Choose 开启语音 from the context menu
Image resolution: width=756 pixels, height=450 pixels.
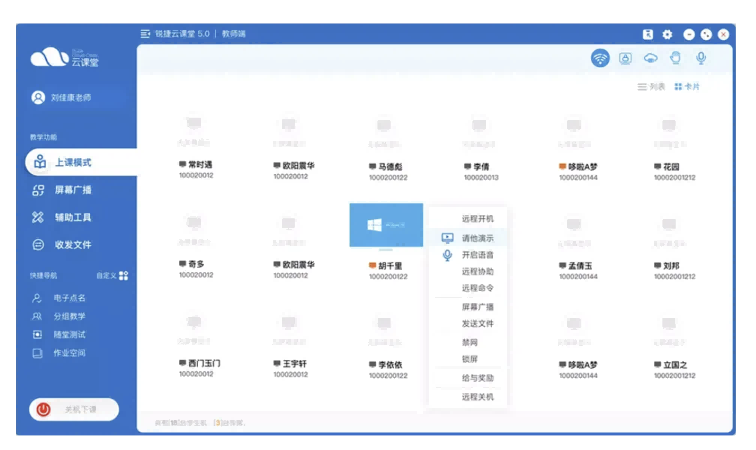pos(477,255)
